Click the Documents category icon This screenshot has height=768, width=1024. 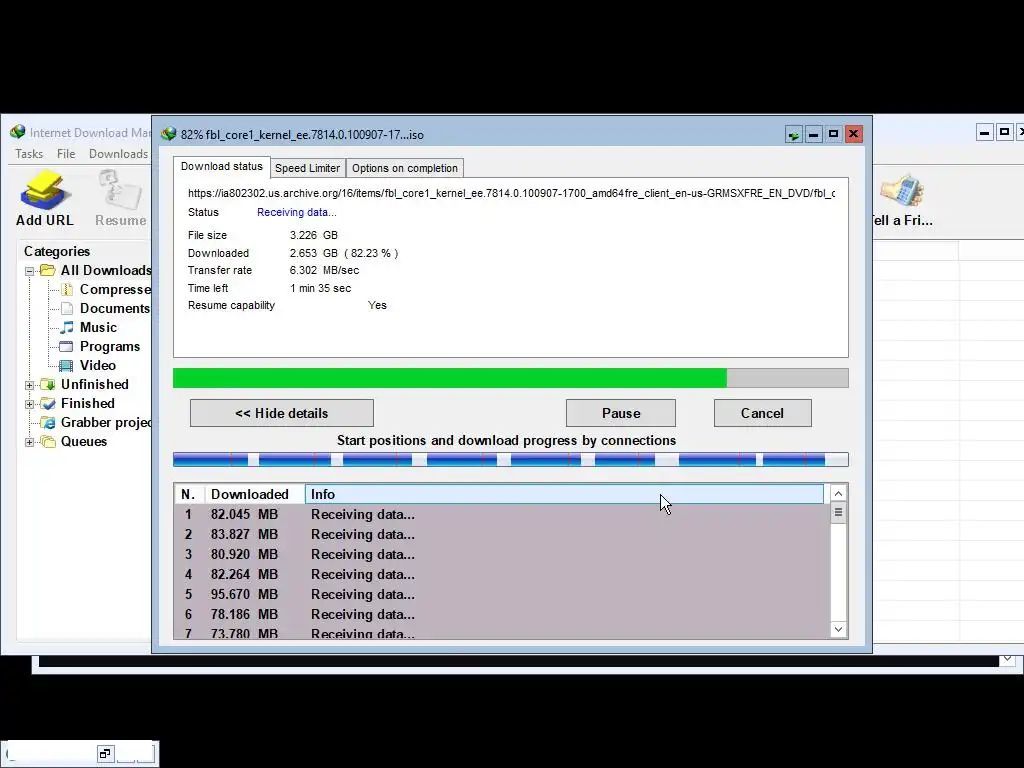pos(67,308)
